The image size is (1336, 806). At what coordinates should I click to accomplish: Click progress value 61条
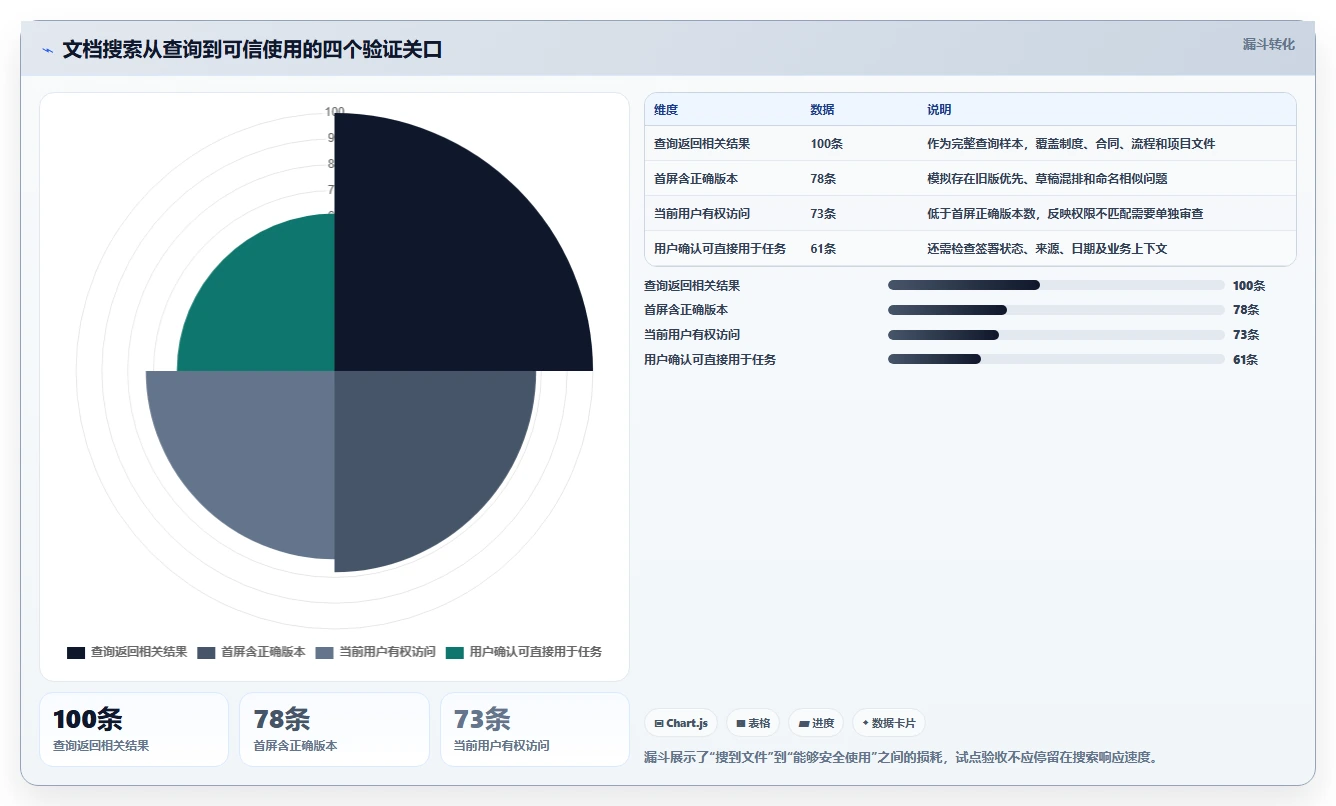click(1246, 360)
